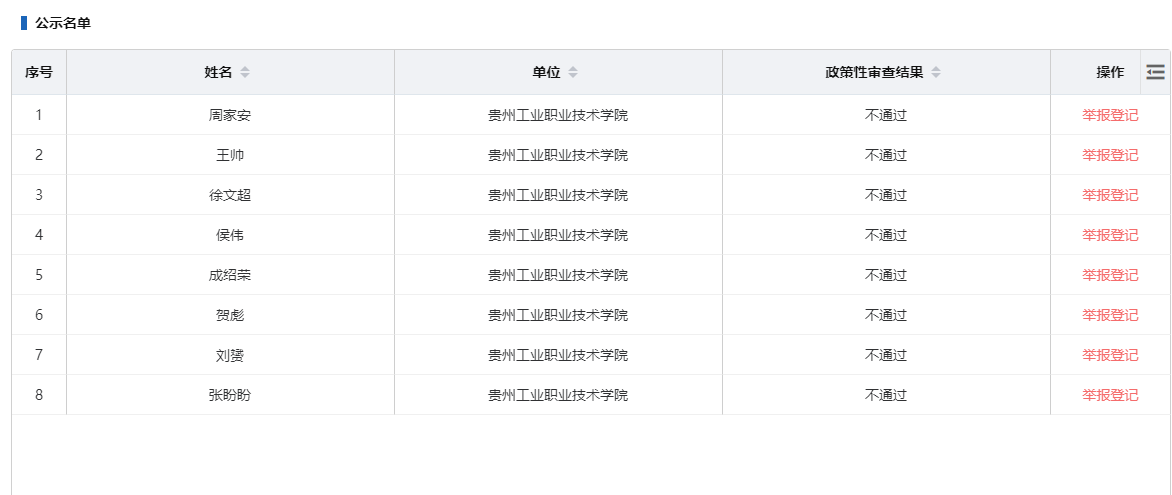The height and width of the screenshot is (495, 1172).
Task: Click 举报登记 for 成绍荣
Action: click(x=1110, y=275)
